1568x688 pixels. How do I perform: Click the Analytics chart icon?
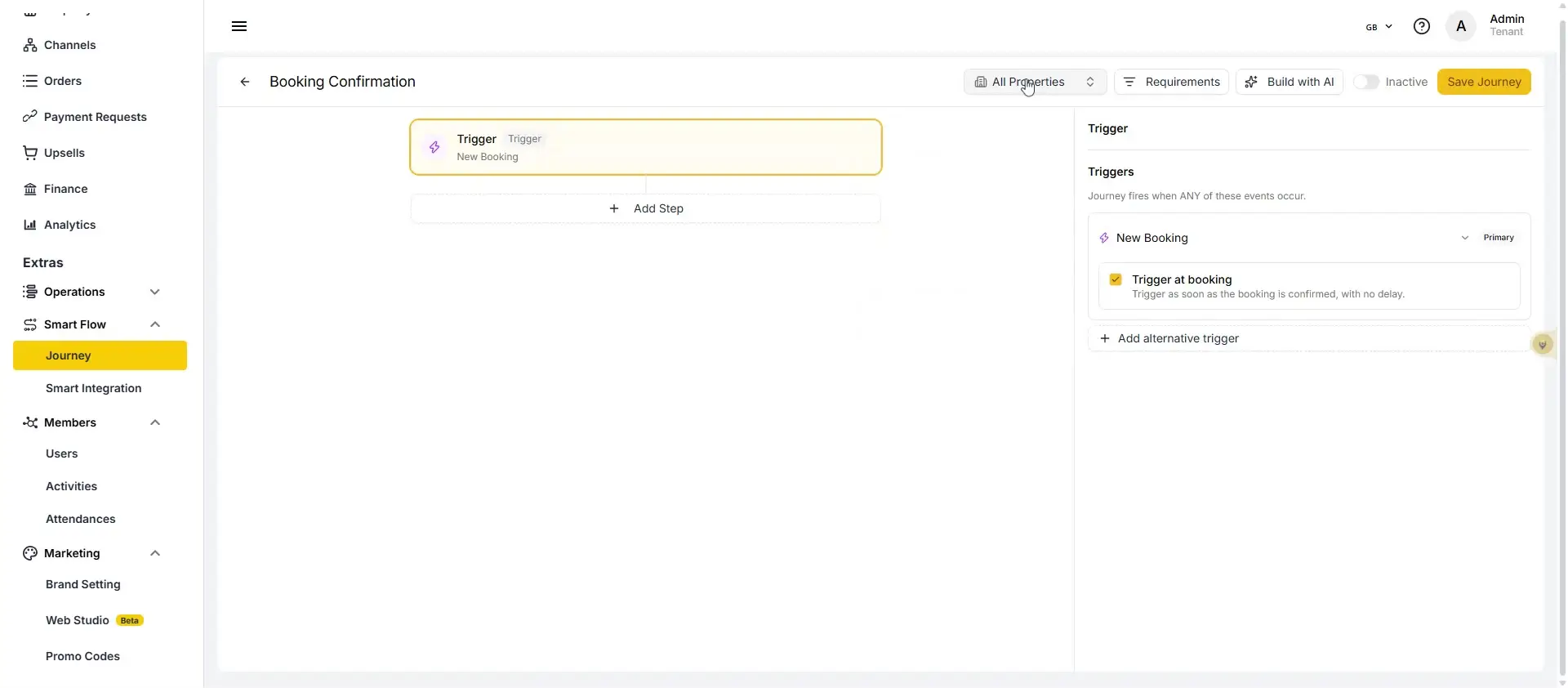(30, 225)
